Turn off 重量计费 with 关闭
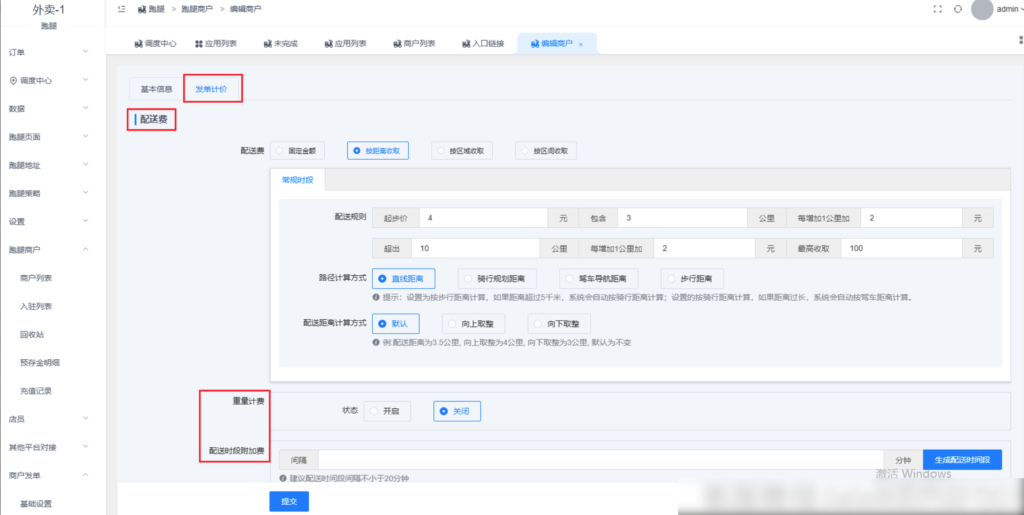Image resolution: width=1024 pixels, height=515 pixels. pyautogui.click(x=457, y=411)
